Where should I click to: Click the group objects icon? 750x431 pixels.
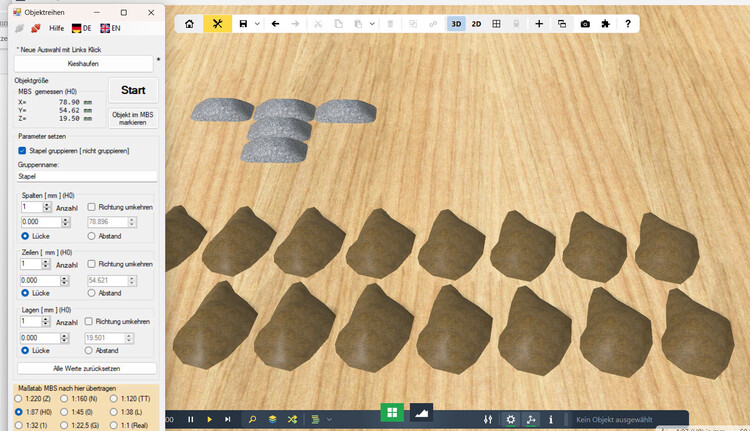point(413,24)
